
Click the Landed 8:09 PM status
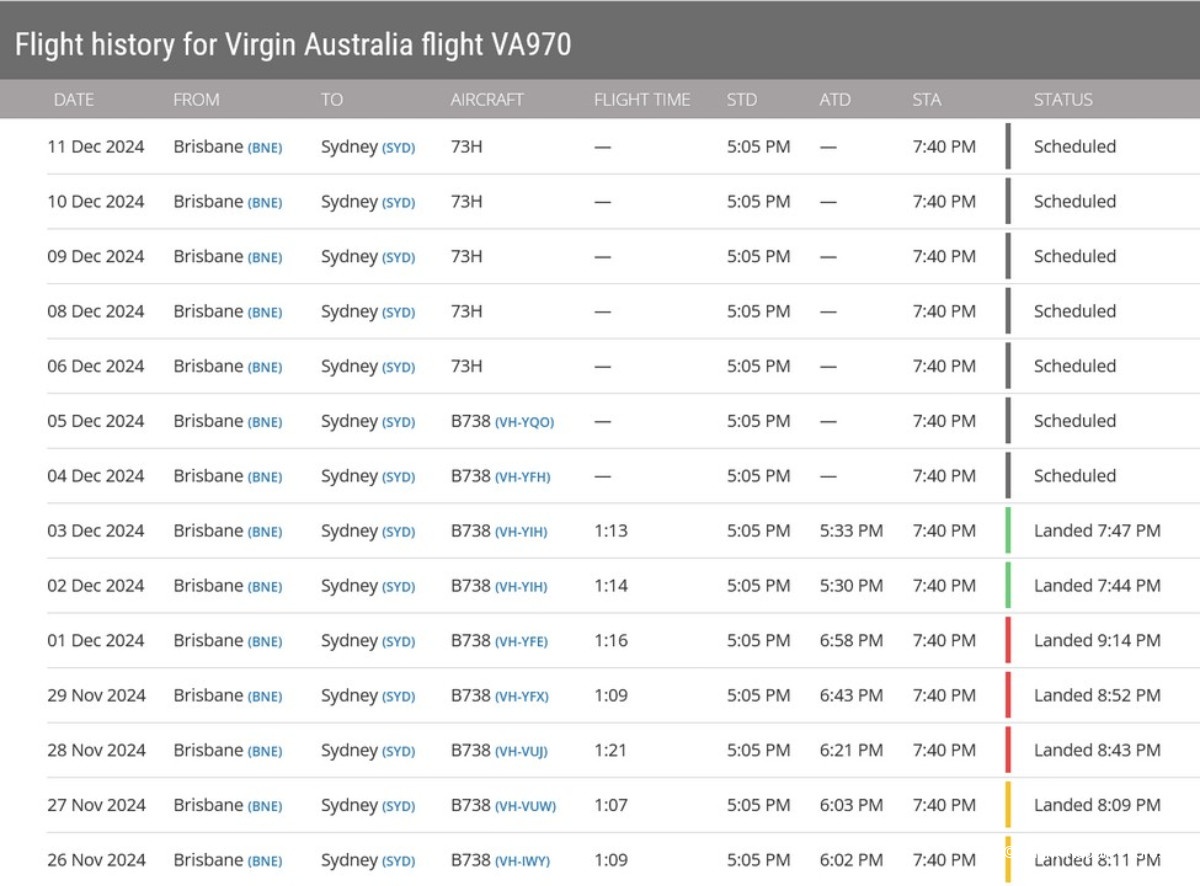(x=1097, y=806)
